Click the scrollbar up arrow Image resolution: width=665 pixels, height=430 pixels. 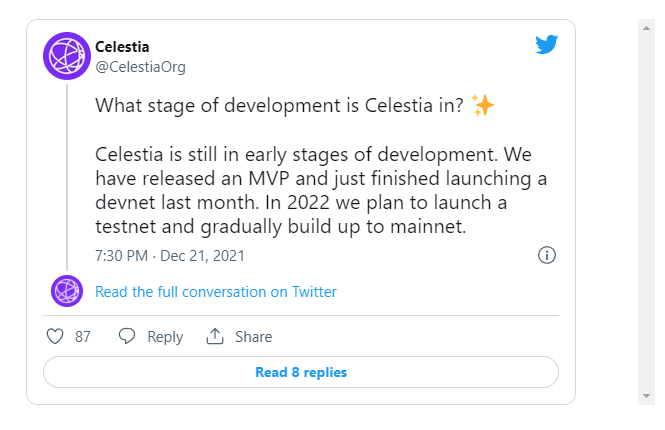click(646, 28)
